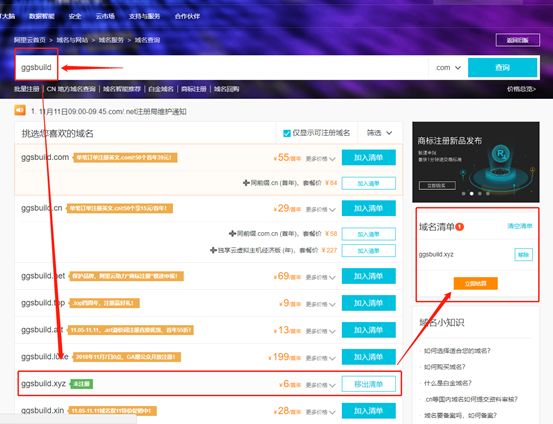
Task: Go to Aliyun home breadcrumb
Action: [x=30, y=40]
